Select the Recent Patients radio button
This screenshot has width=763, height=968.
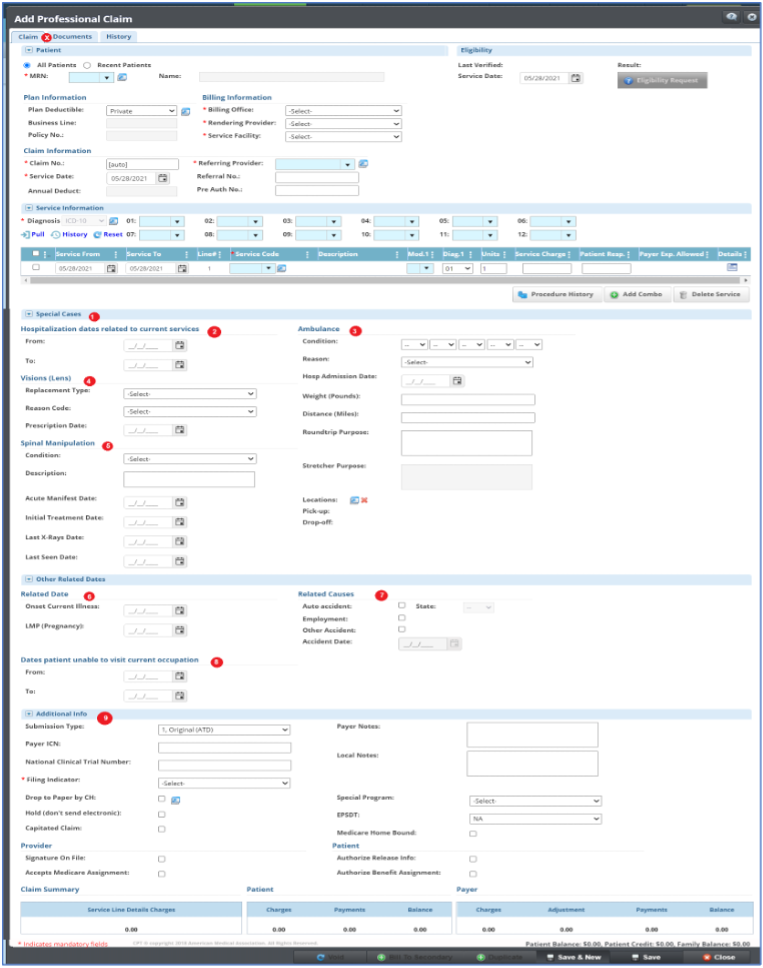click(x=87, y=64)
